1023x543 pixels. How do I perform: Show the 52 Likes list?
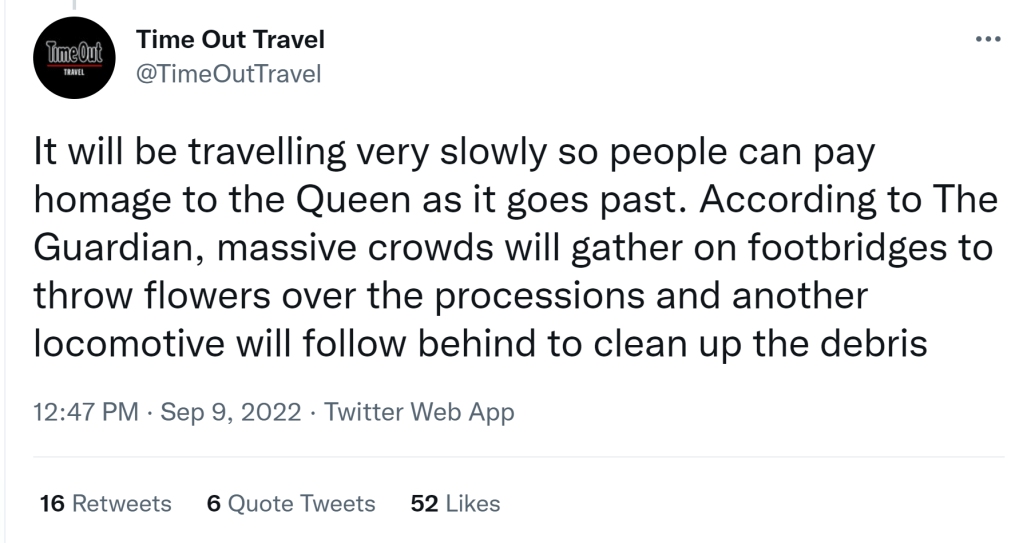(x=455, y=503)
